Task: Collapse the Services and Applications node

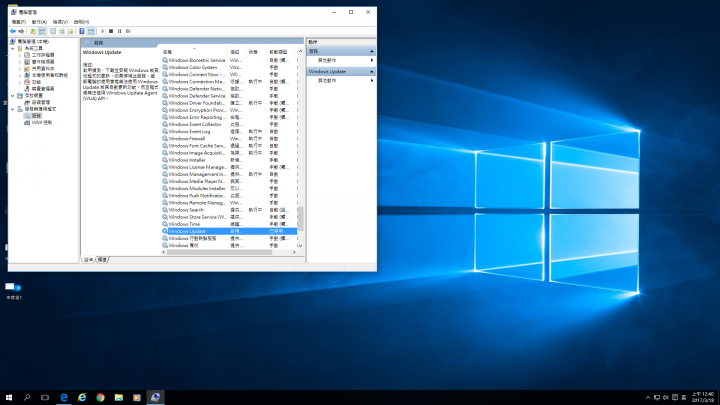Action: (13, 109)
